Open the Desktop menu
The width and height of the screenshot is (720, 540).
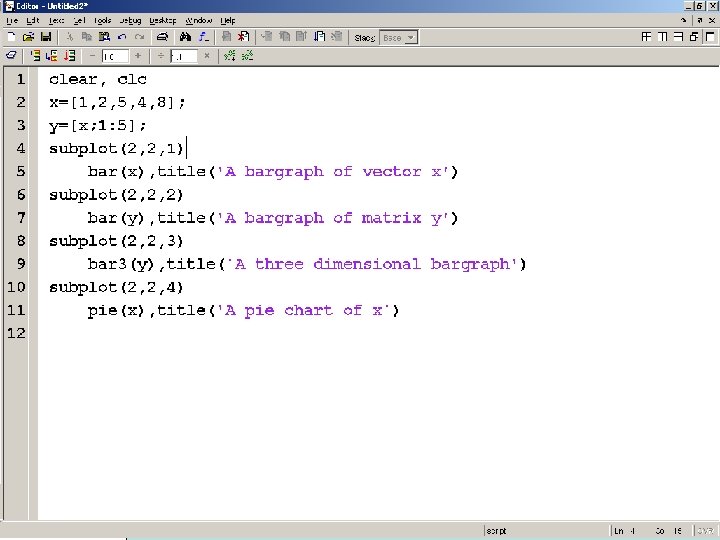pos(163,20)
